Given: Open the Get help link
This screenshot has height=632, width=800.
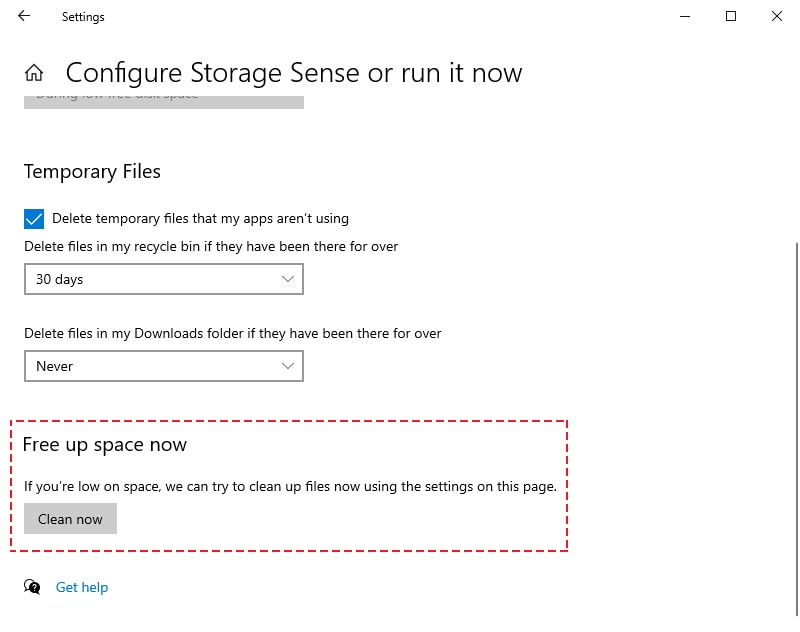Looking at the screenshot, I should coord(81,587).
